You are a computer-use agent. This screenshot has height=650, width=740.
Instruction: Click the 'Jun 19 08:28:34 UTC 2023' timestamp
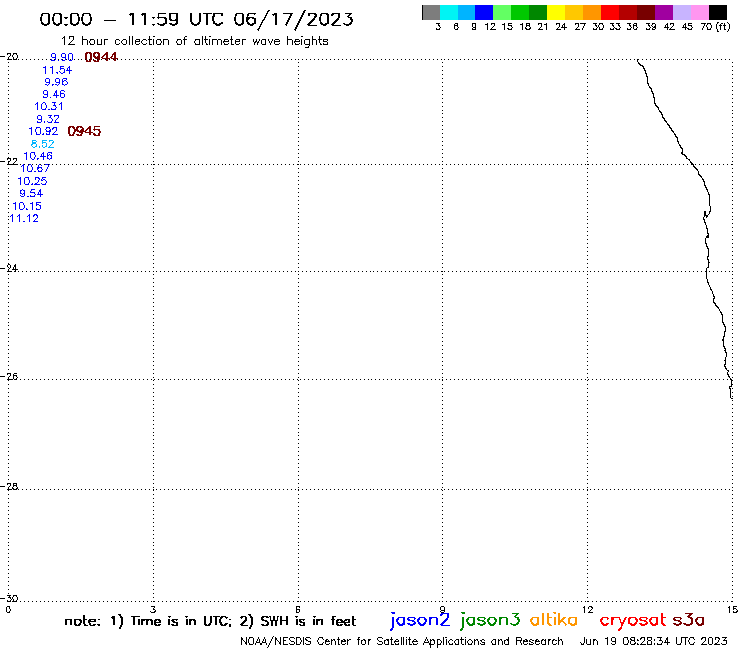coord(653,641)
